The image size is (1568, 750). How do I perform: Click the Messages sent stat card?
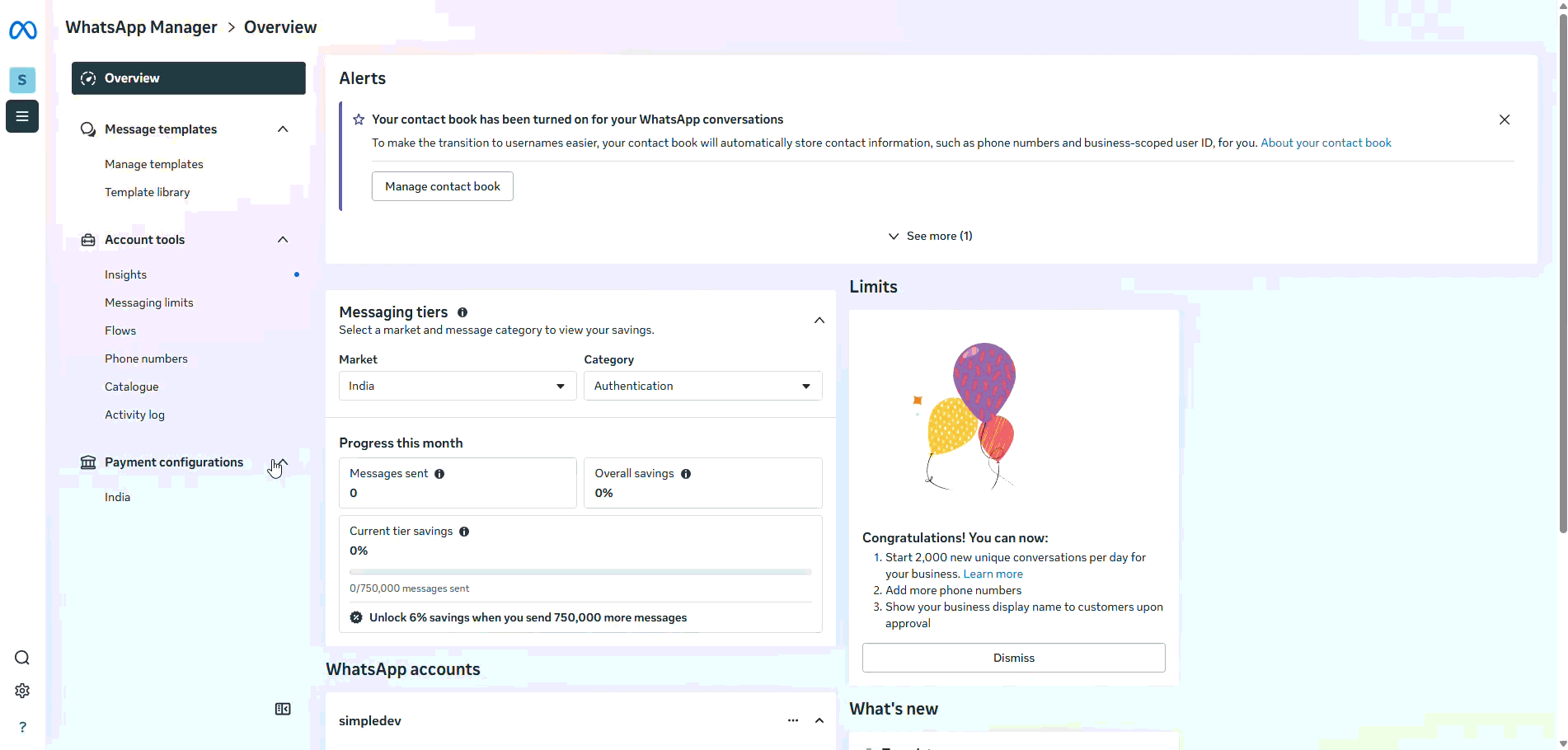click(x=458, y=483)
